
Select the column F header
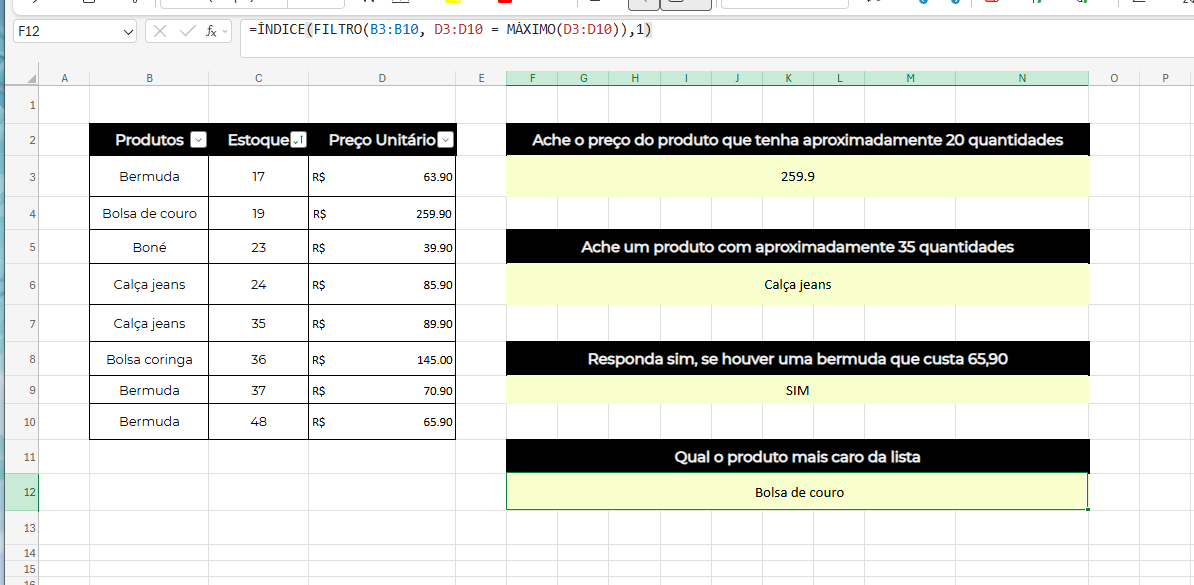click(532, 78)
